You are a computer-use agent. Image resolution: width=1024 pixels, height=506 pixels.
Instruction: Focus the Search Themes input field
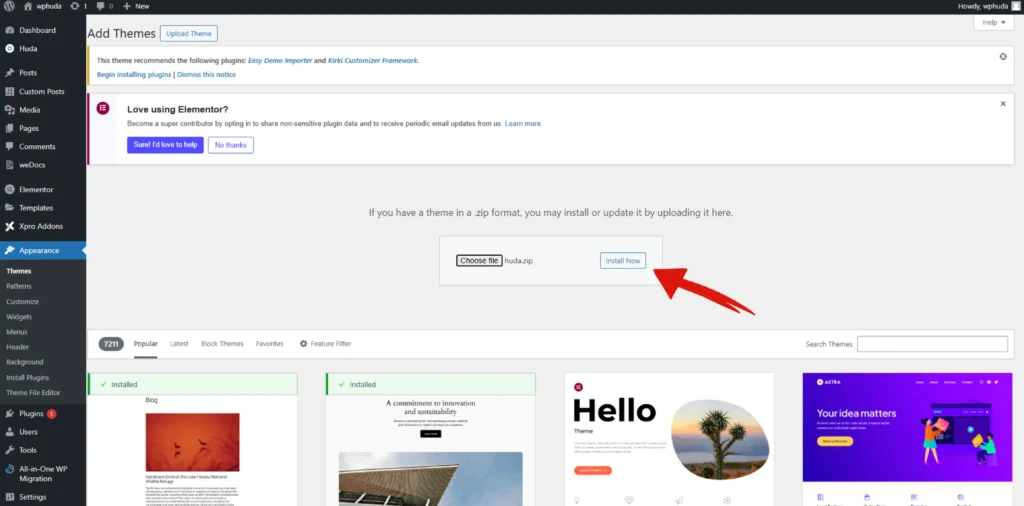coord(932,344)
